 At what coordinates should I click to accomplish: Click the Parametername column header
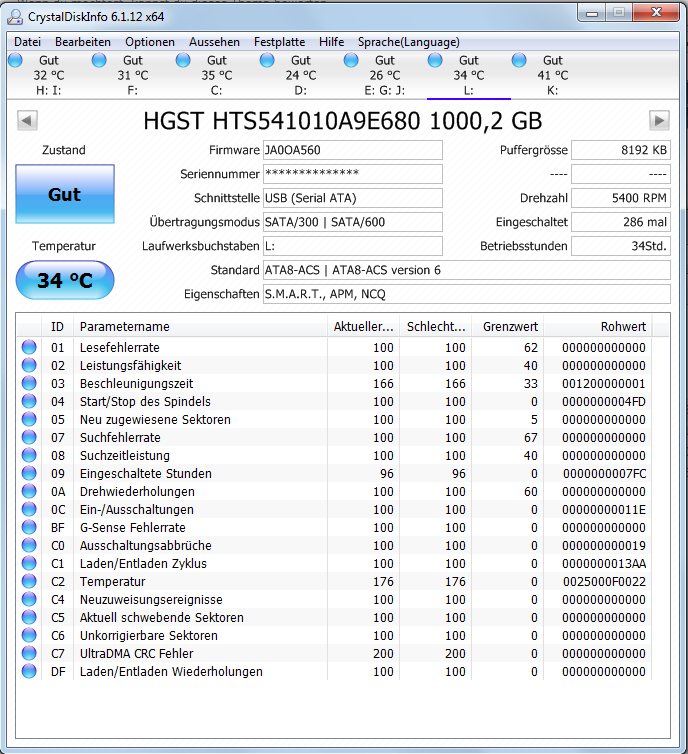pyautogui.click(x=200, y=327)
